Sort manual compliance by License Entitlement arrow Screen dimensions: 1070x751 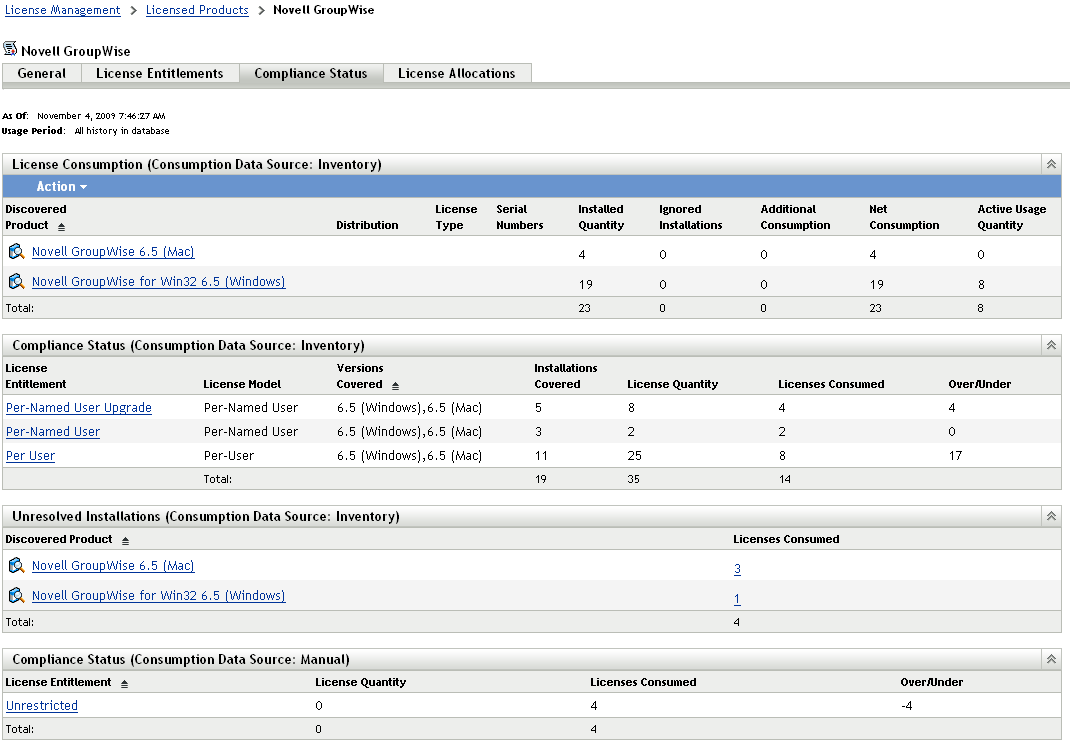pyautogui.click(x=124, y=684)
